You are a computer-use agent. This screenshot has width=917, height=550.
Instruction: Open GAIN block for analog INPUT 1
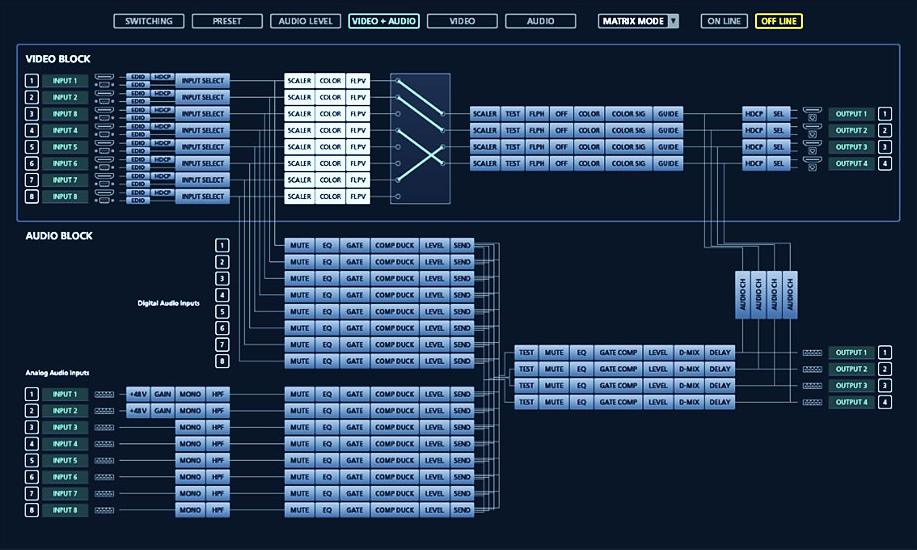coord(163,394)
